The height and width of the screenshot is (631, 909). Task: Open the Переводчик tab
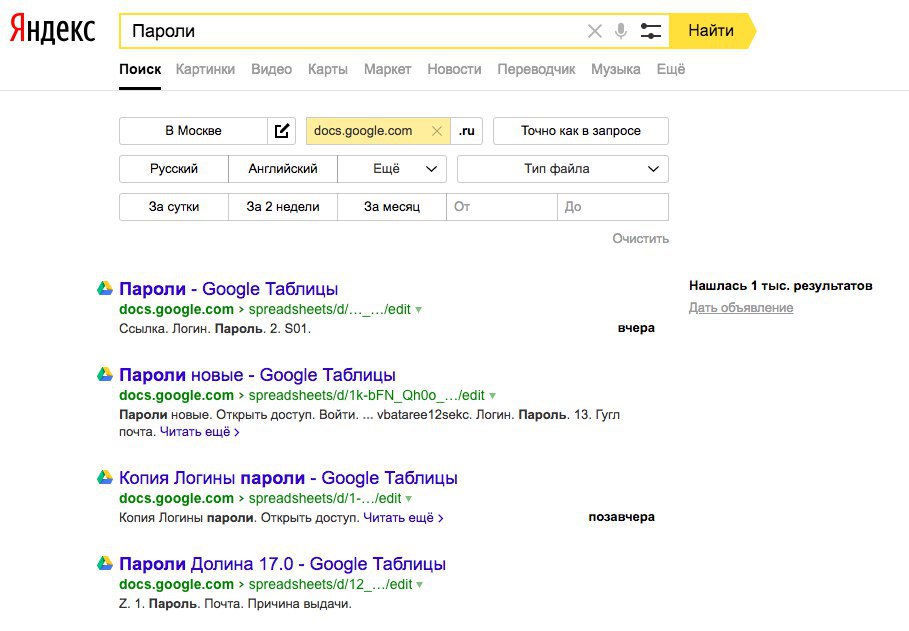click(536, 70)
